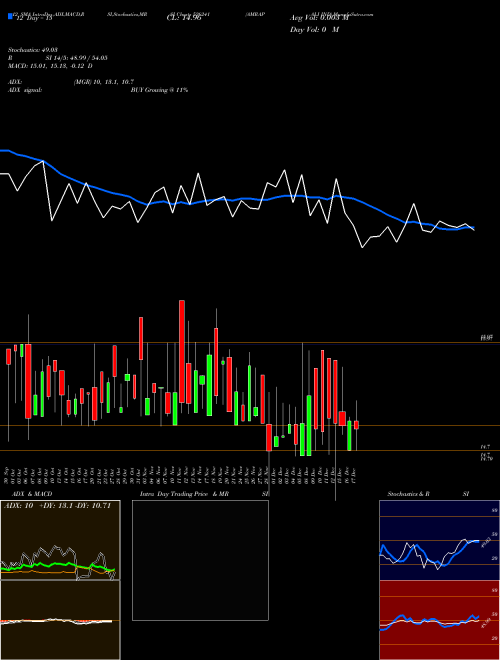Open the red RSI mini chart
This screenshot has height=660, width=500.
(x=439, y=620)
